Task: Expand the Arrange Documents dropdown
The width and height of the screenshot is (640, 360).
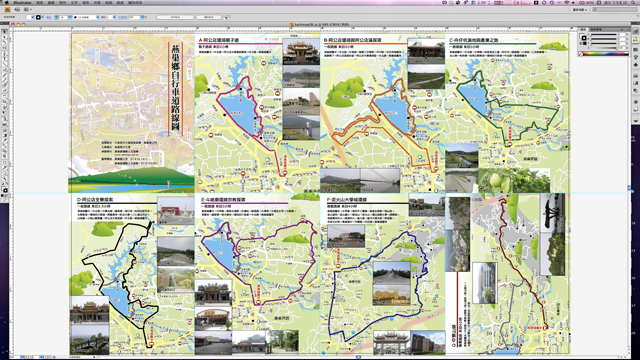Action: coord(27,9)
